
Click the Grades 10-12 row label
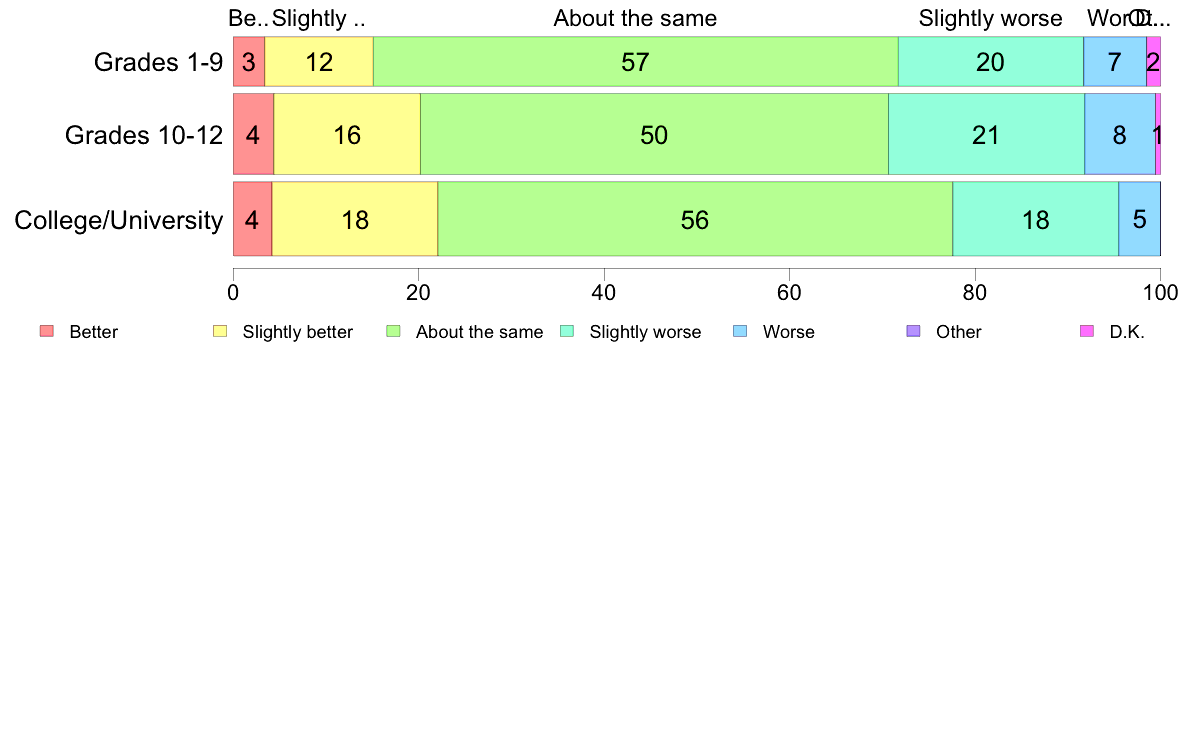coord(144,135)
